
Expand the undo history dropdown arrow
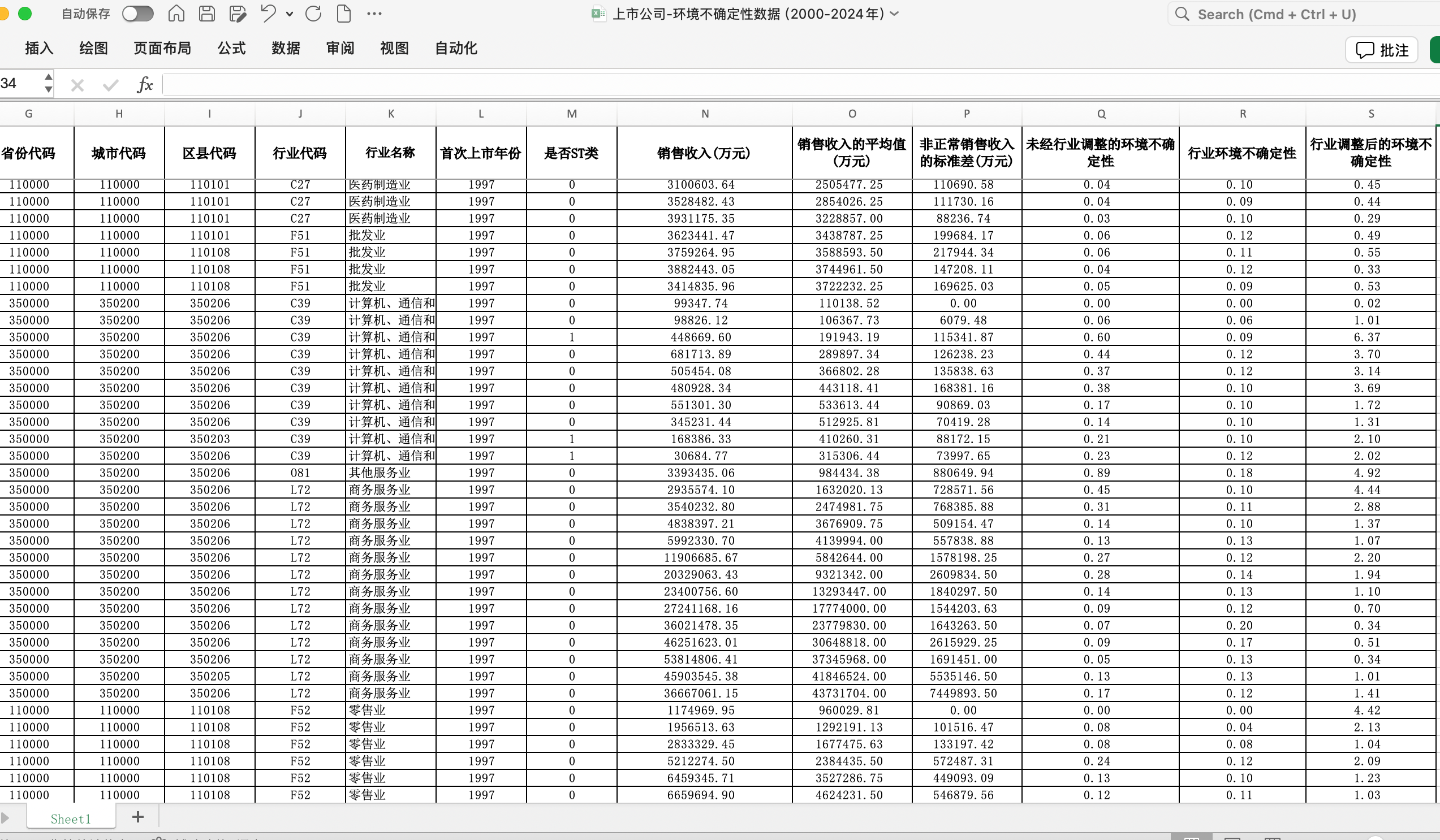(290, 14)
